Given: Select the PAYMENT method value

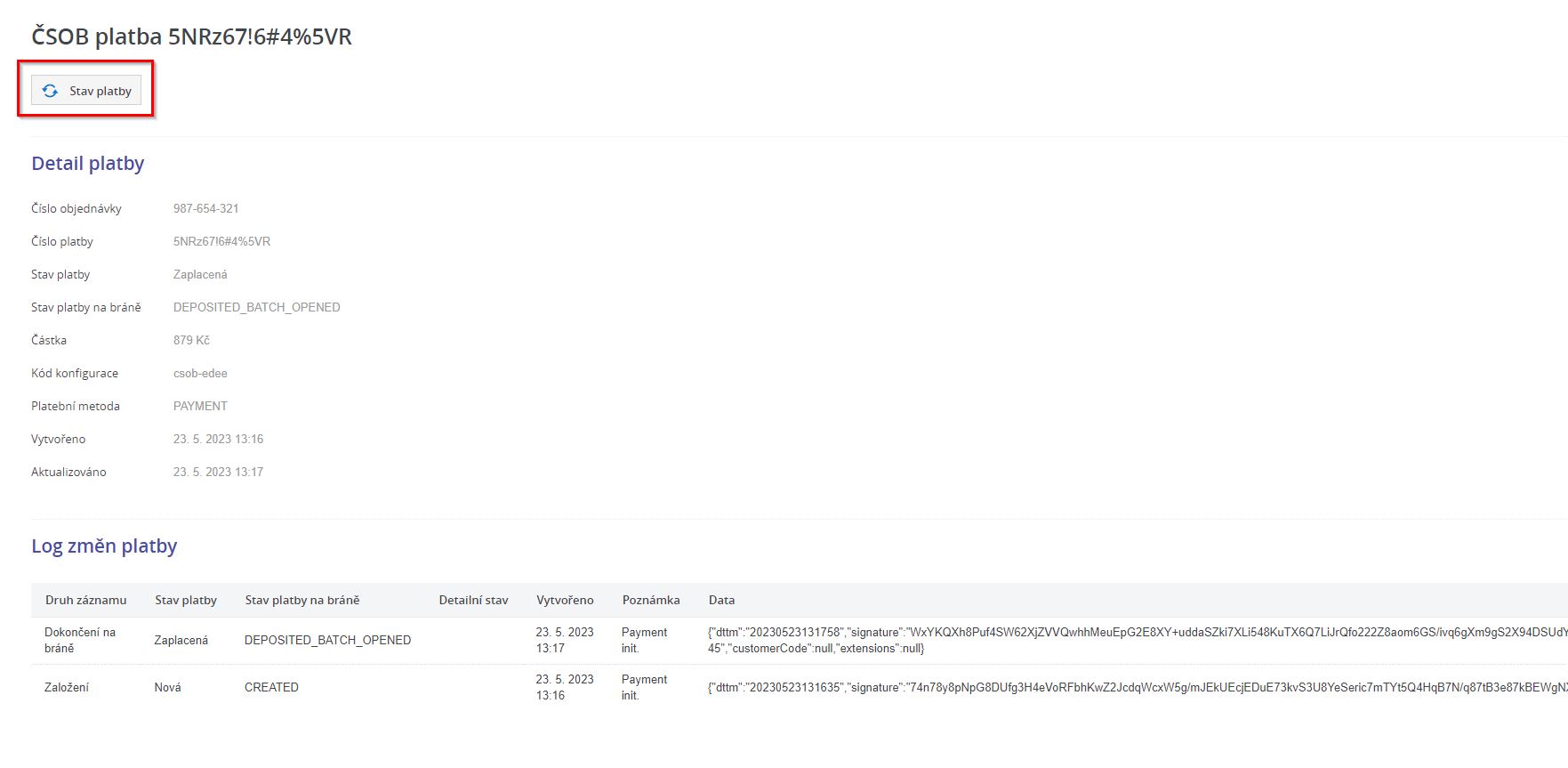Looking at the screenshot, I should coord(200,406).
